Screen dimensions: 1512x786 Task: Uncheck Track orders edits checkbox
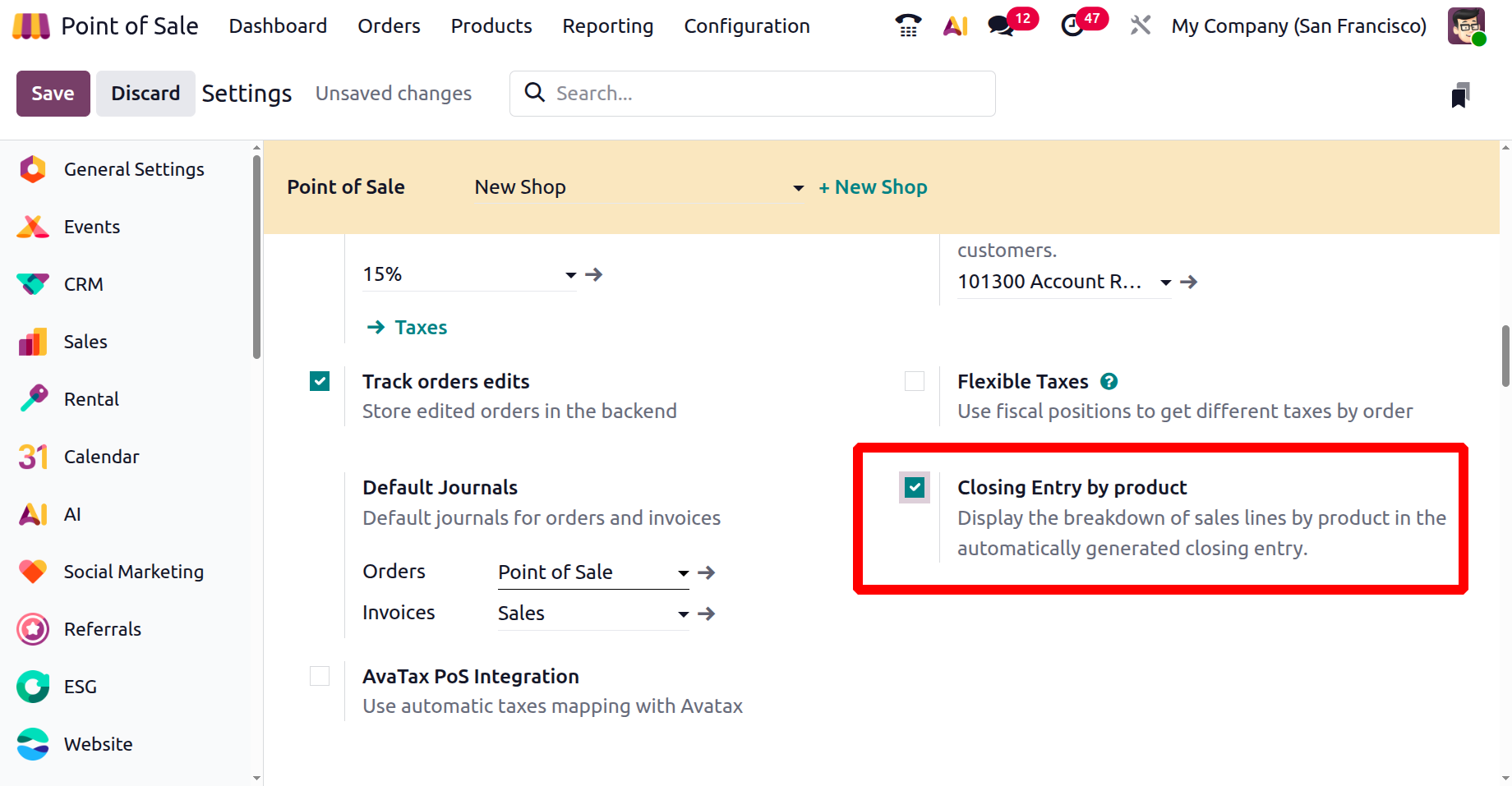point(320,381)
